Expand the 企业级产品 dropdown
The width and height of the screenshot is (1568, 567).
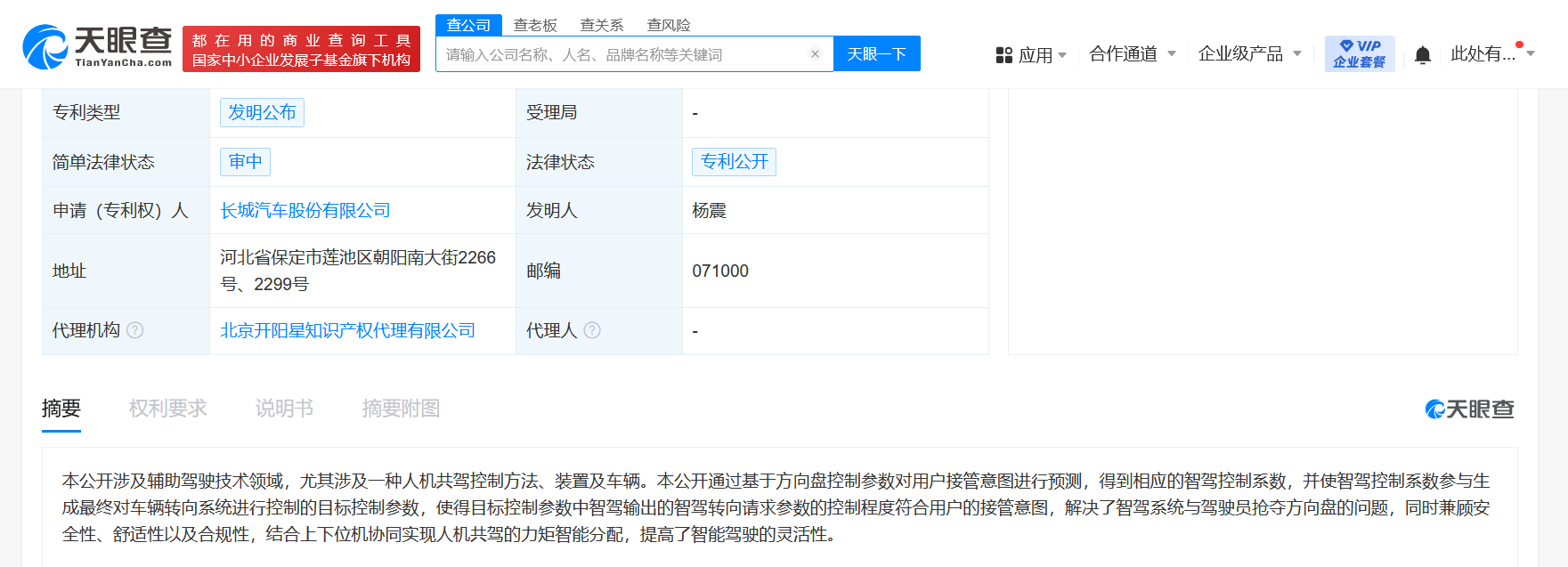click(1296, 53)
